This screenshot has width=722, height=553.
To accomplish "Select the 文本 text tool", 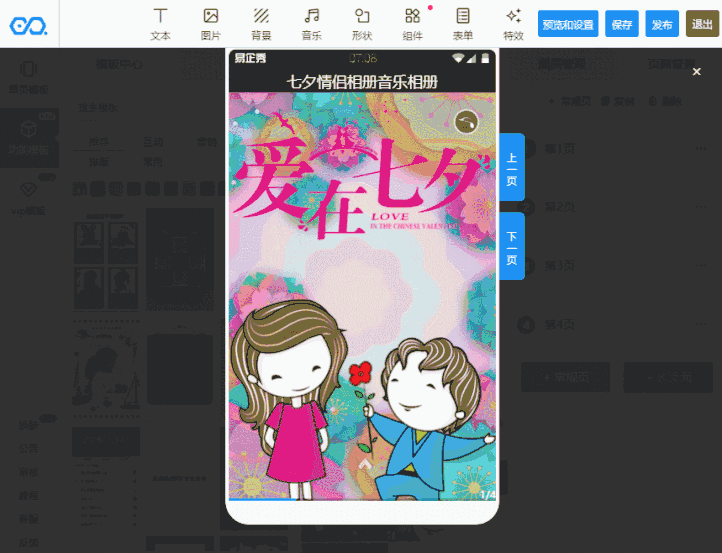I will (x=160, y=24).
